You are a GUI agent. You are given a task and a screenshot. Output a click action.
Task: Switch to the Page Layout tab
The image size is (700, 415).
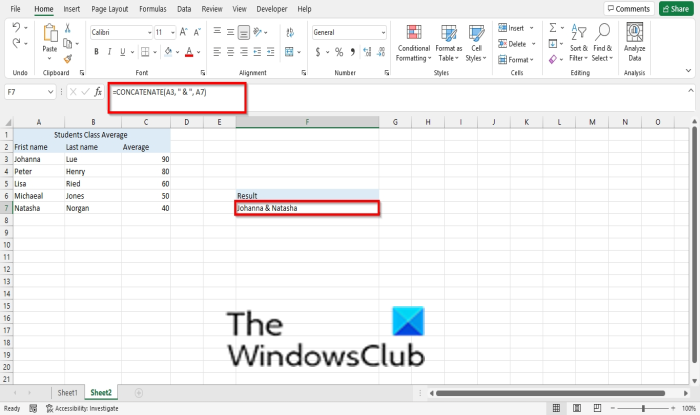click(x=109, y=9)
